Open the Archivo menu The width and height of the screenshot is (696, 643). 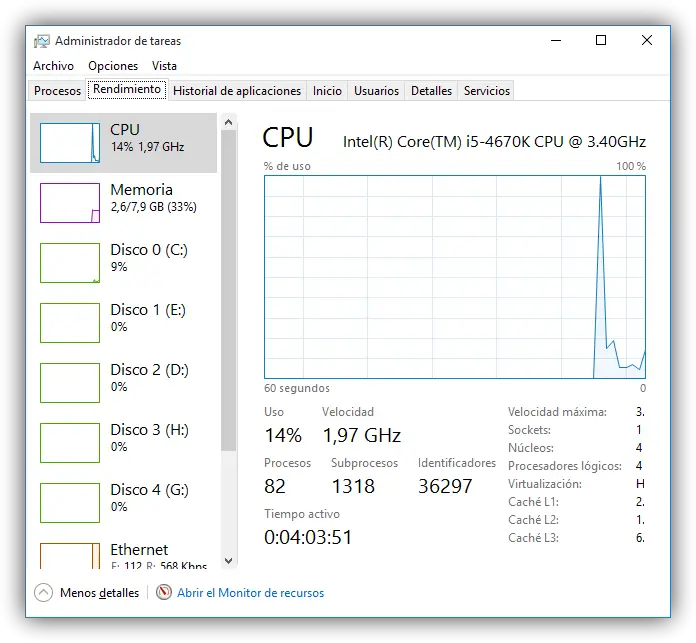(x=53, y=66)
